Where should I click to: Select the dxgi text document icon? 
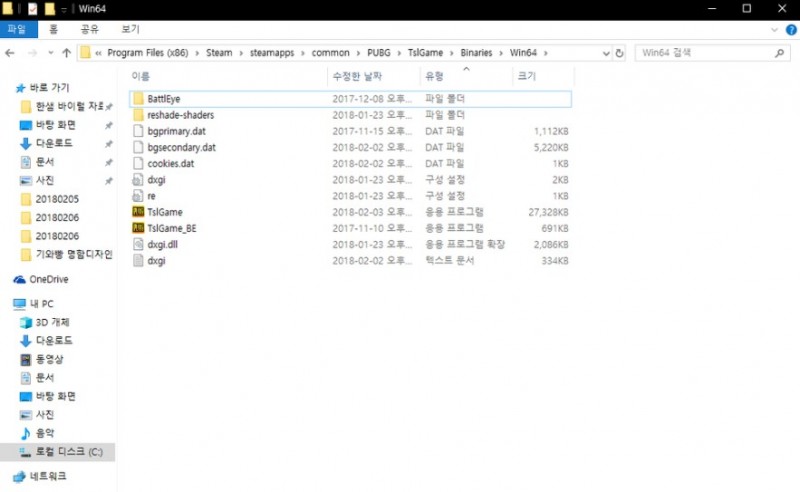138,261
